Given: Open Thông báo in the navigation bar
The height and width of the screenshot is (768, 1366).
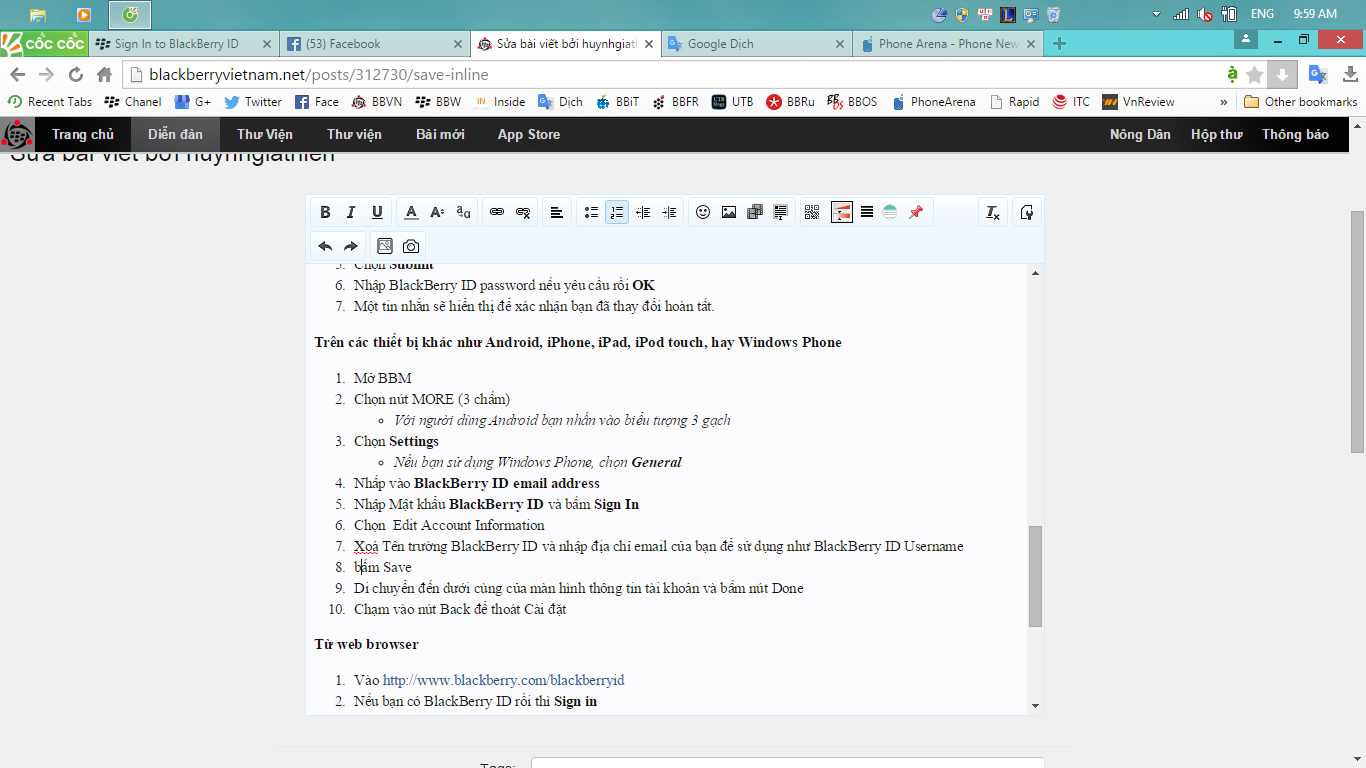Looking at the screenshot, I should [x=1295, y=134].
